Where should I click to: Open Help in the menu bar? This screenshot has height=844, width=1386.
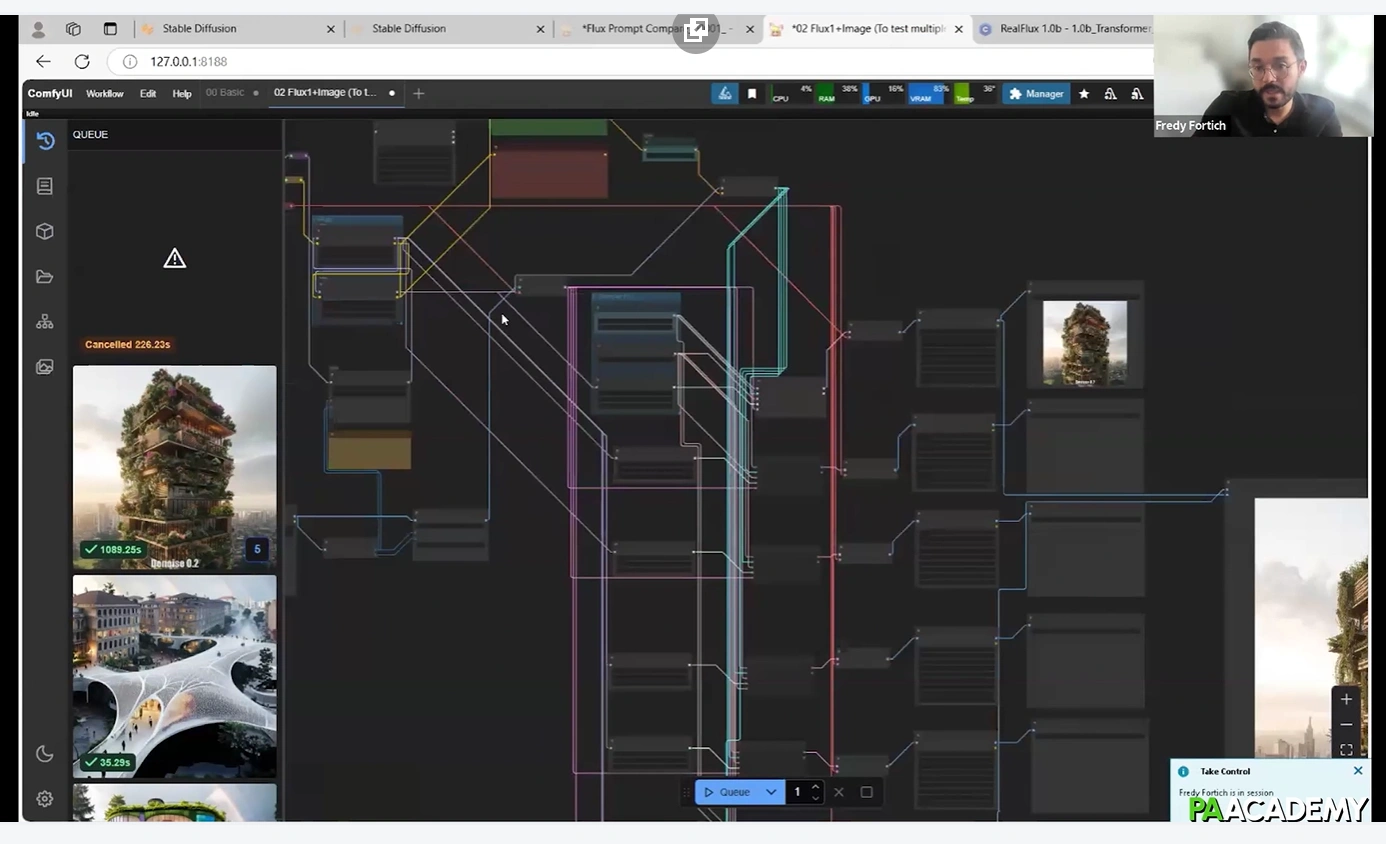click(183, 93)
